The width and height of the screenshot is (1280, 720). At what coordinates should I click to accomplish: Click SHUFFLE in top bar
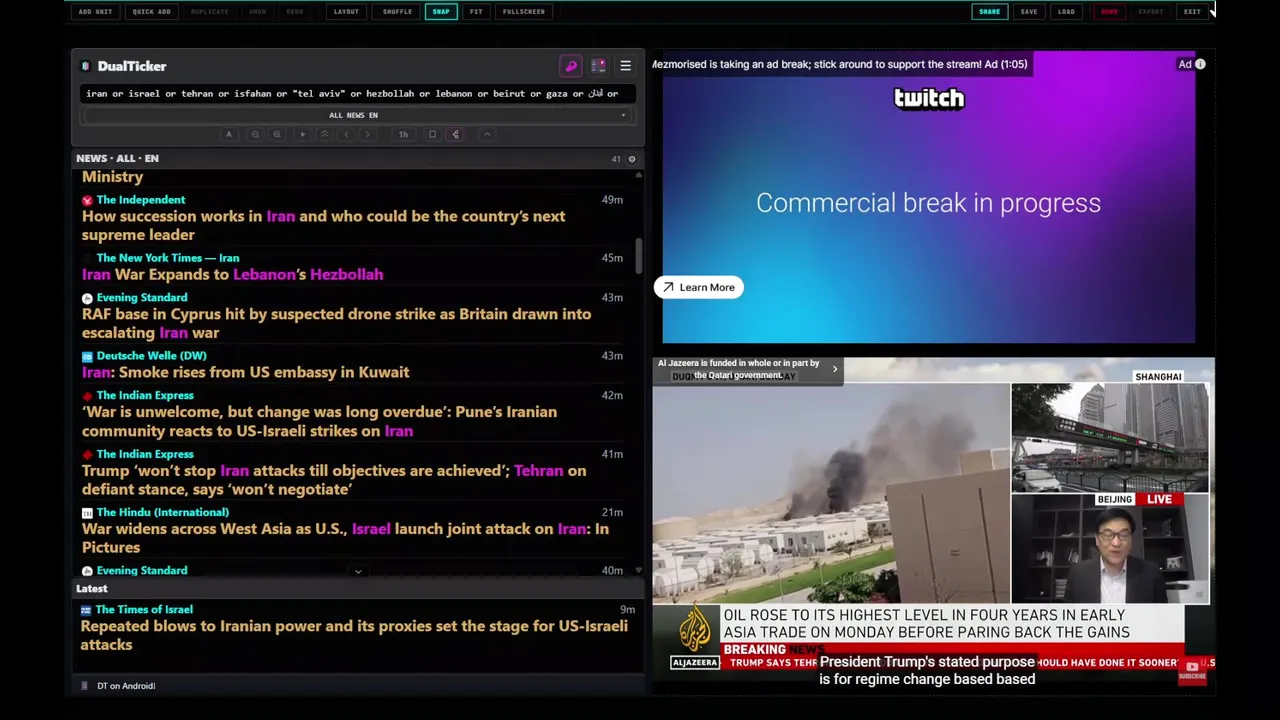397,12
